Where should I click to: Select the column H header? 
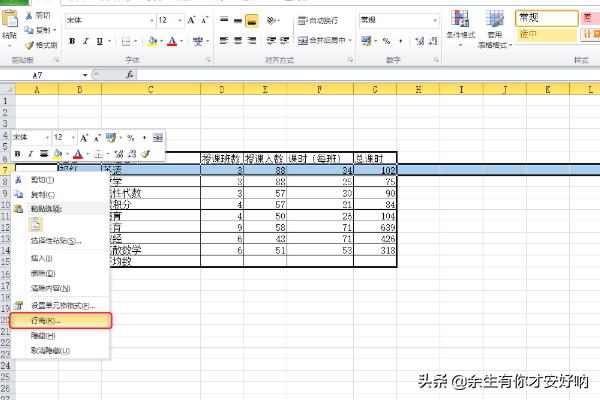point(418,90)
